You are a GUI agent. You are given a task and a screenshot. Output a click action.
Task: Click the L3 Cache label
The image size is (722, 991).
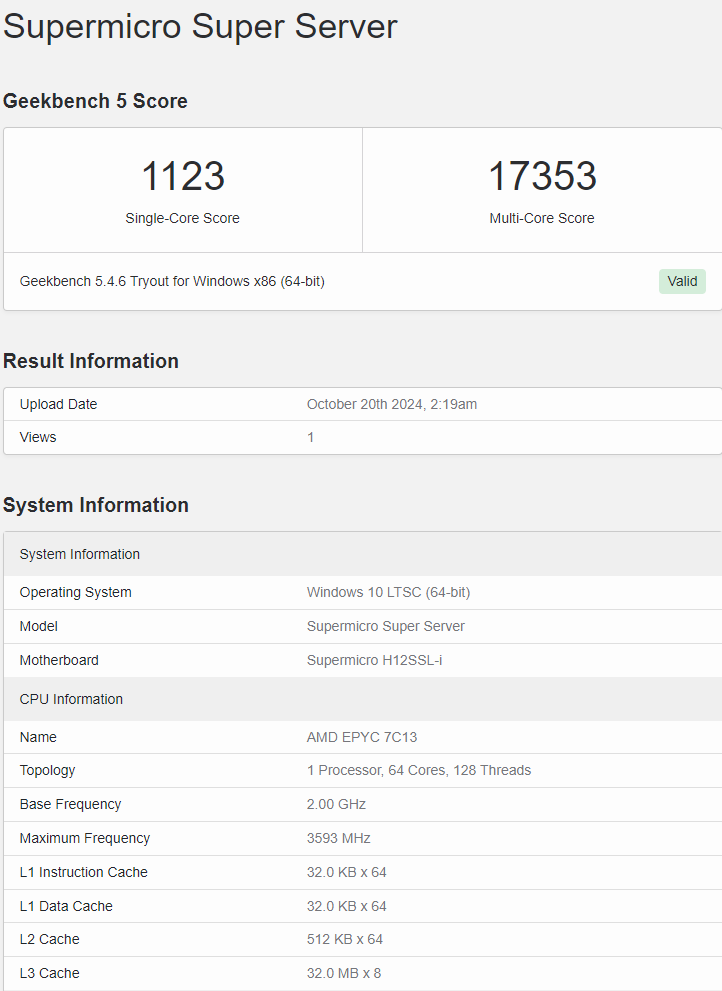(x=49, y=973)
